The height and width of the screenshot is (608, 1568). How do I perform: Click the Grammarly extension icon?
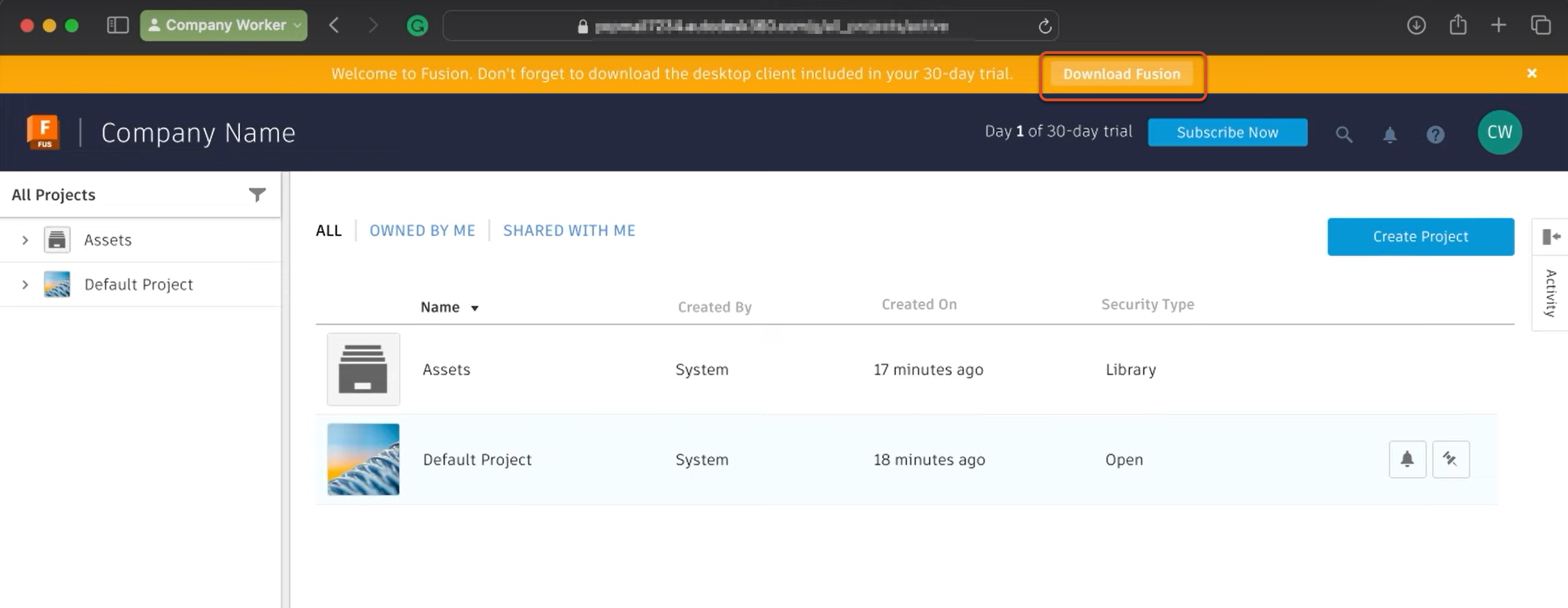click(417, 26)
